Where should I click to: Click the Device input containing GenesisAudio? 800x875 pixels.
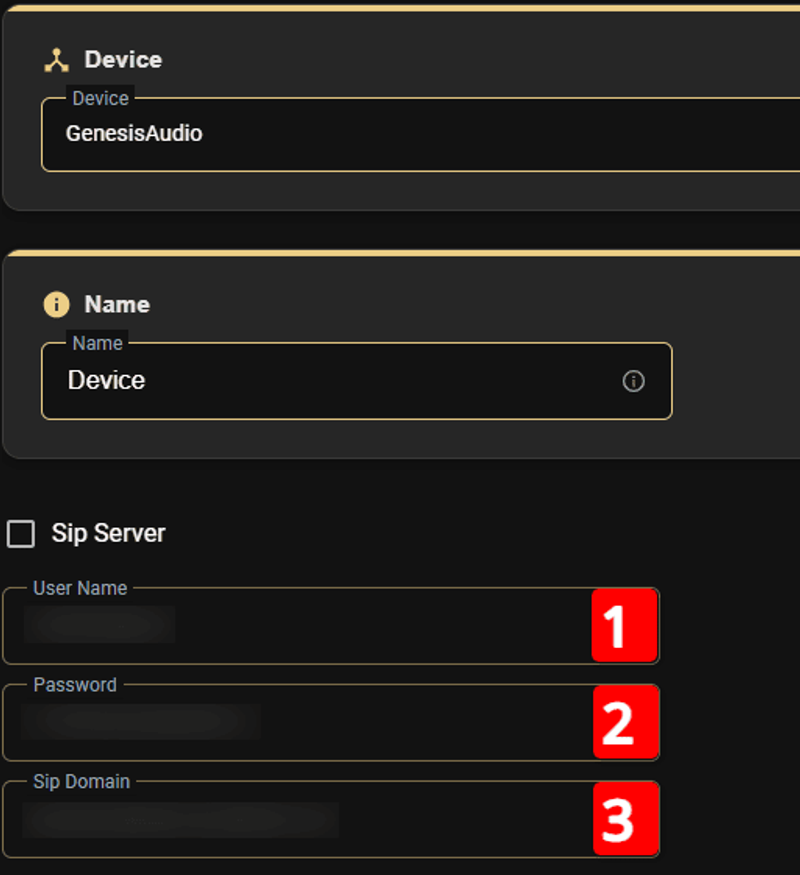[x=300, y=135]
